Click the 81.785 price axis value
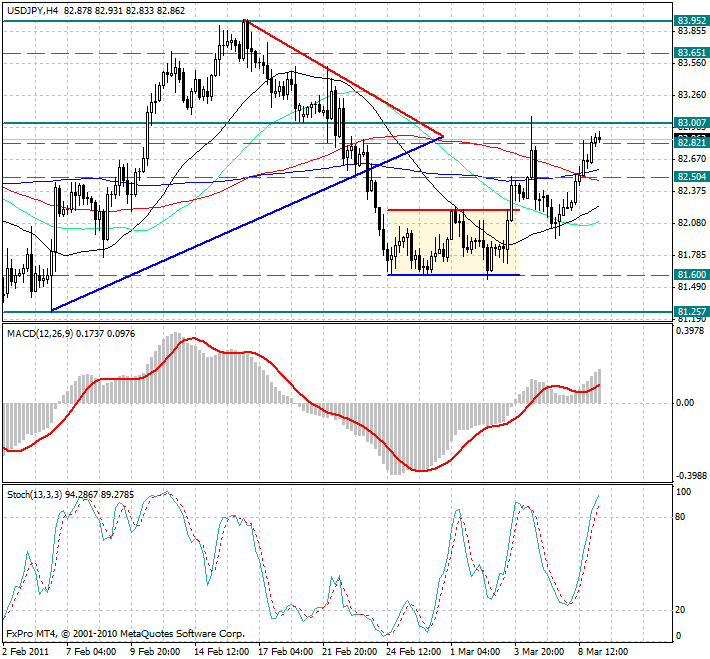This screenshot has width=710, height=659. [692, 255]
